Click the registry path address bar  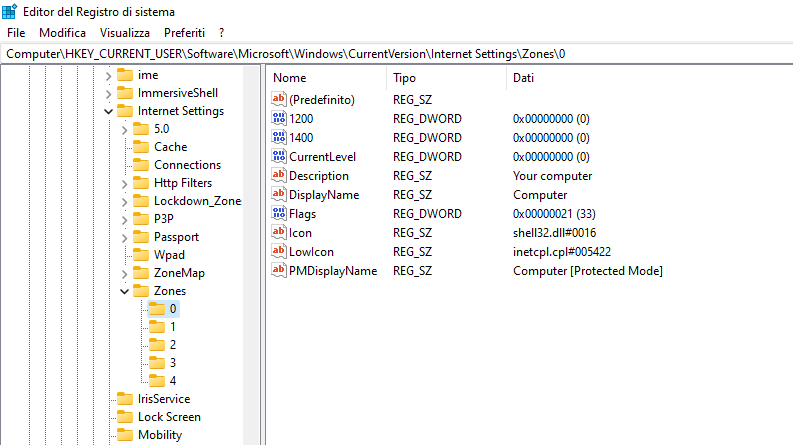[x=396, y=54]
